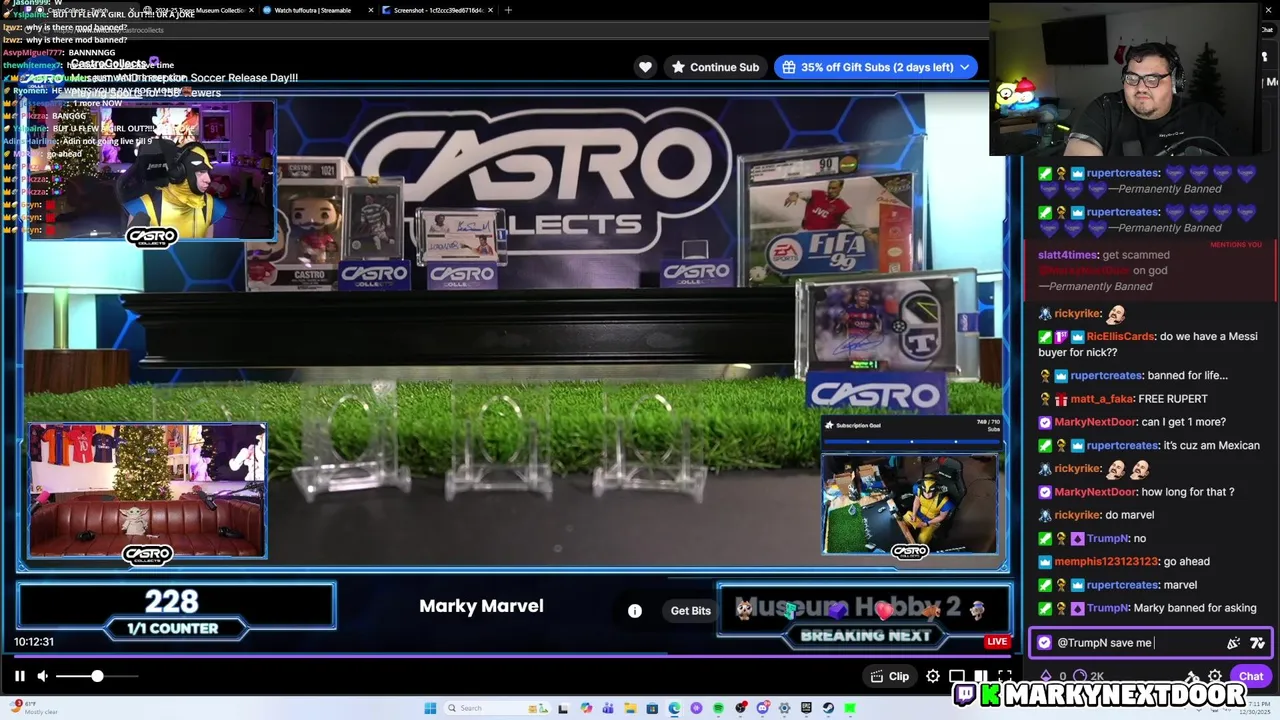This screenshot has width=1280, height=720.
Task: Open Spotify from the taskbar
Action: 718,708
